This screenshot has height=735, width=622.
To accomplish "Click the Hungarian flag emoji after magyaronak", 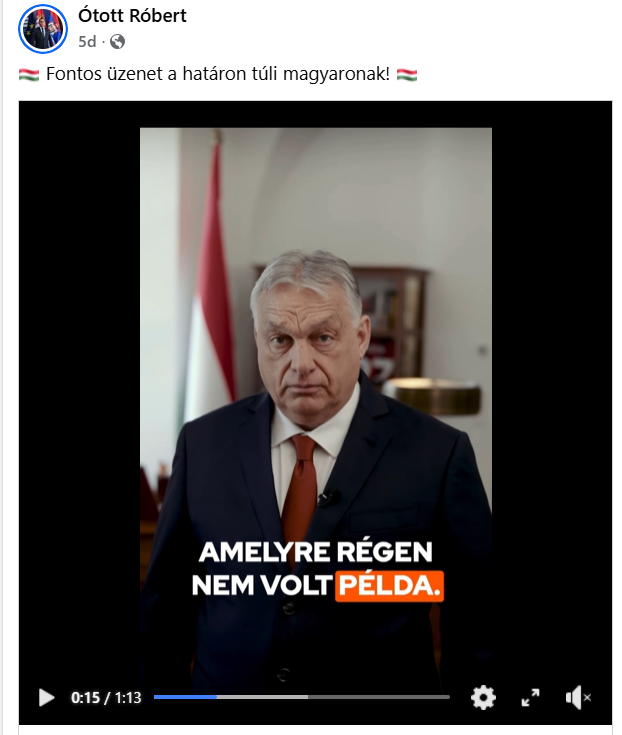I will click(406, 74).
